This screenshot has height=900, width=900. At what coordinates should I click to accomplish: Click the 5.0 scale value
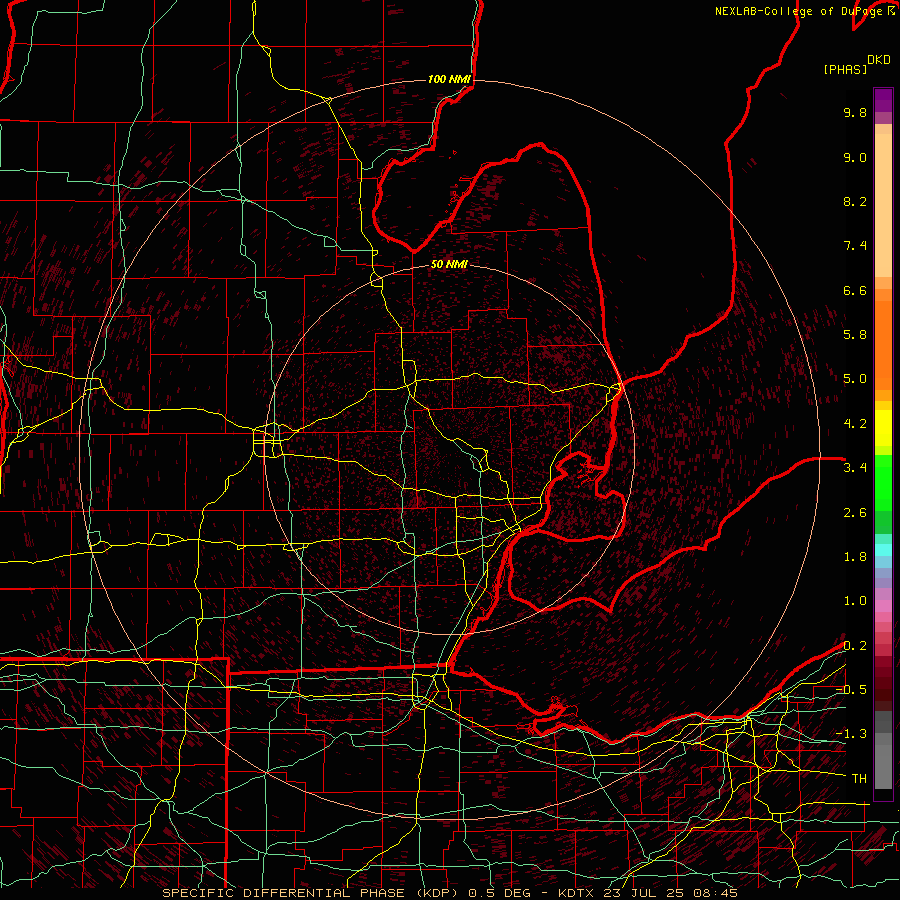click(855, 379)
